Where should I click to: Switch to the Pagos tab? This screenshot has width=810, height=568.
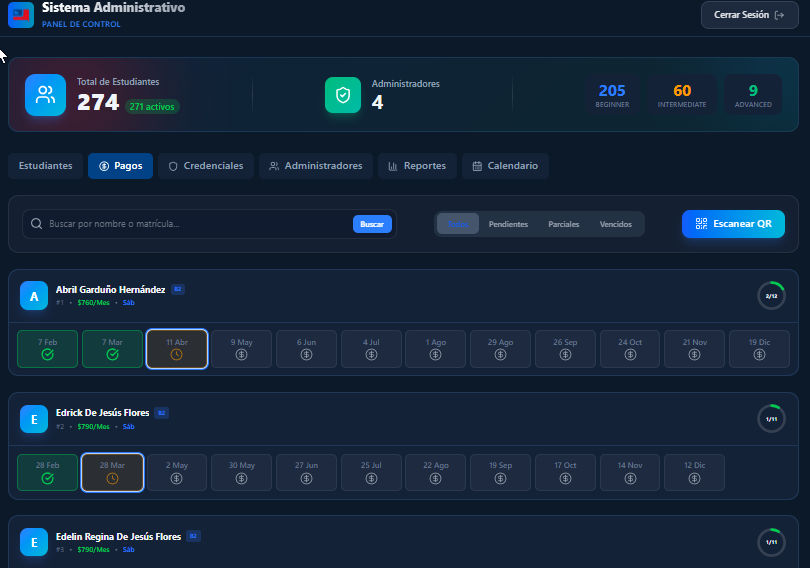click(120, 166)
